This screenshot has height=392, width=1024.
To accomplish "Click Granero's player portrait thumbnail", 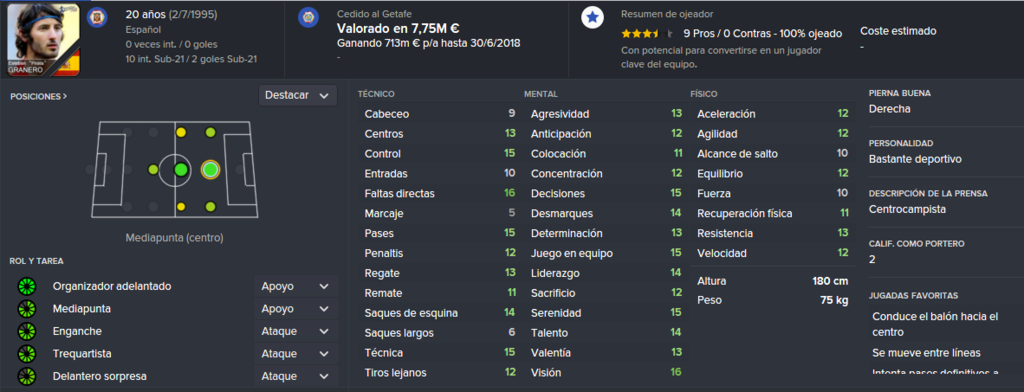I will pyautogui.click(x=44, y=40).
